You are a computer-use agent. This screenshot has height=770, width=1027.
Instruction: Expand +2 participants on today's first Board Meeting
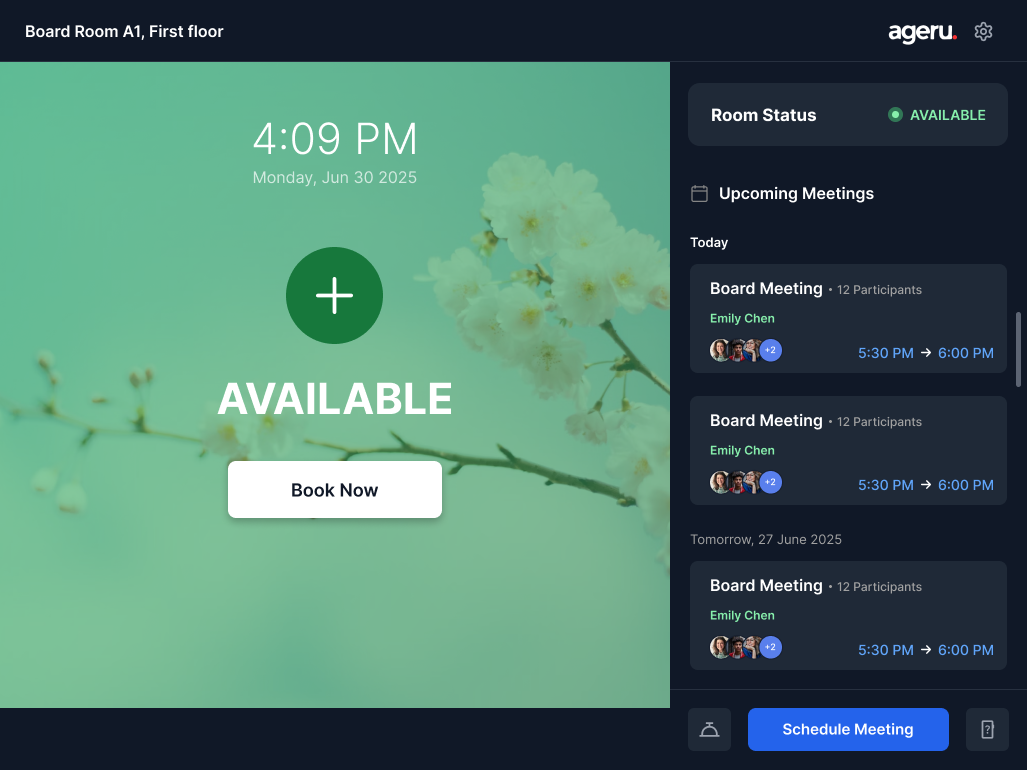click(x=770, y=350)
